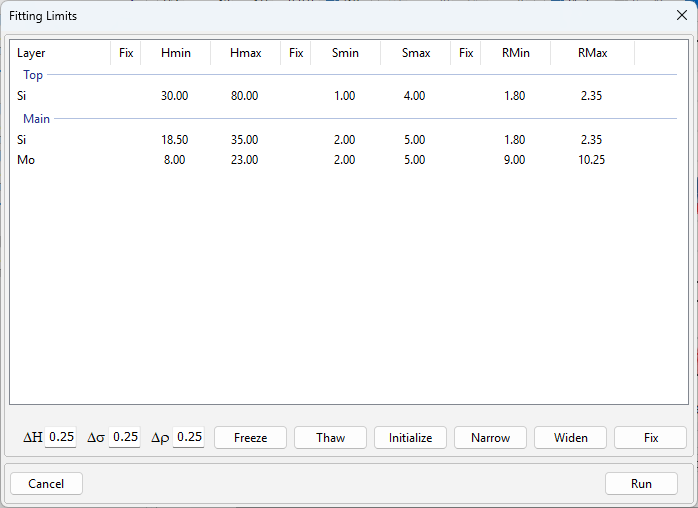Screen dimensions: 698x508
Task: Close the Fitting Limits window
Action: (682, 16)
